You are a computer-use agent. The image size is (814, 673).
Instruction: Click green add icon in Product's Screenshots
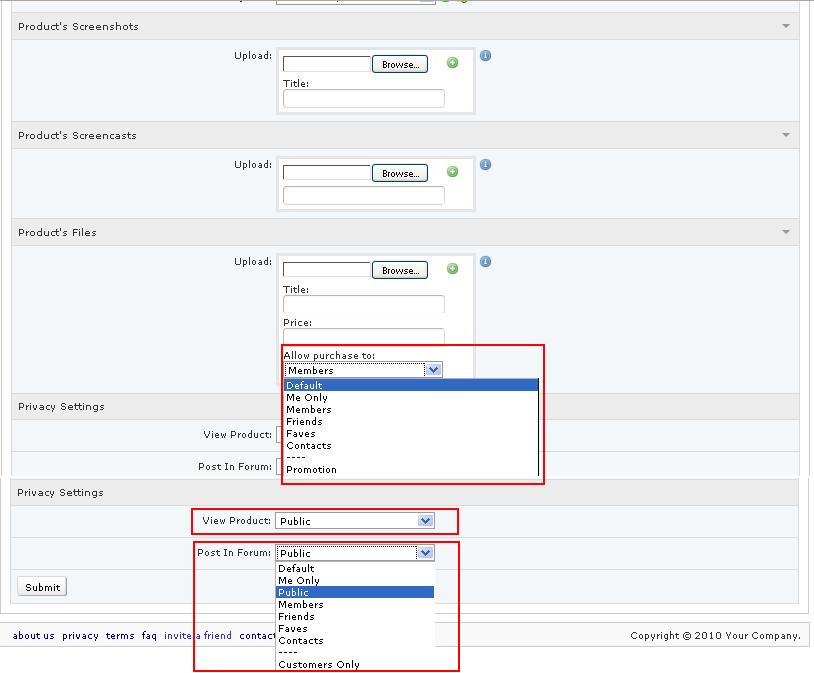[452, 63]
